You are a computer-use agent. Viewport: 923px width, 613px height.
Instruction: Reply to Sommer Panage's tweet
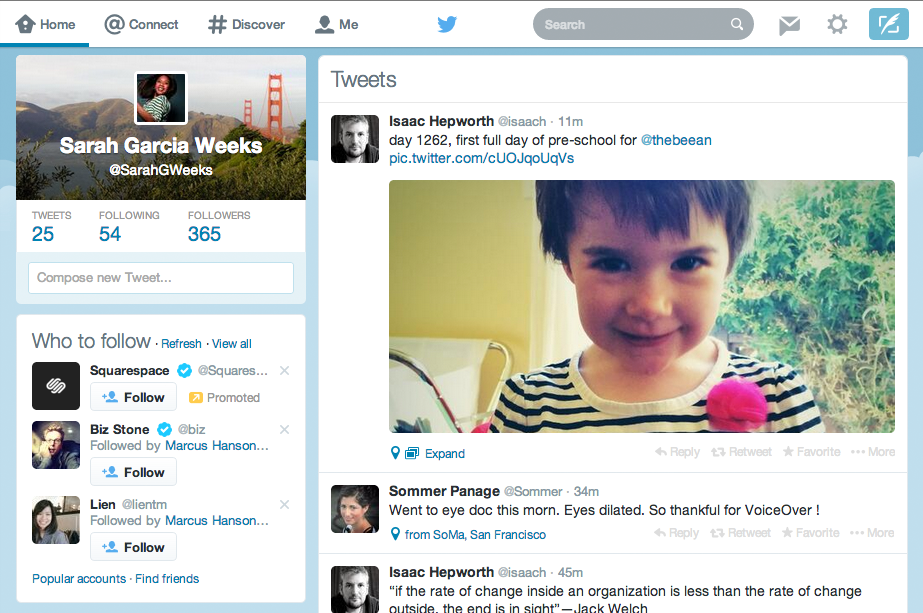coord(676,533)
